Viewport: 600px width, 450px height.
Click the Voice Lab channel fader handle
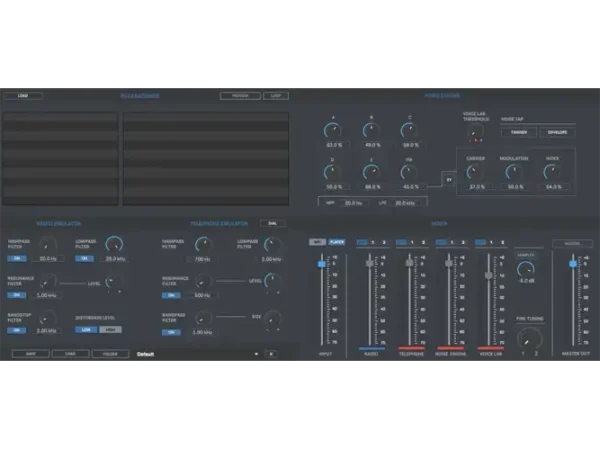click(x=489, y=275)
